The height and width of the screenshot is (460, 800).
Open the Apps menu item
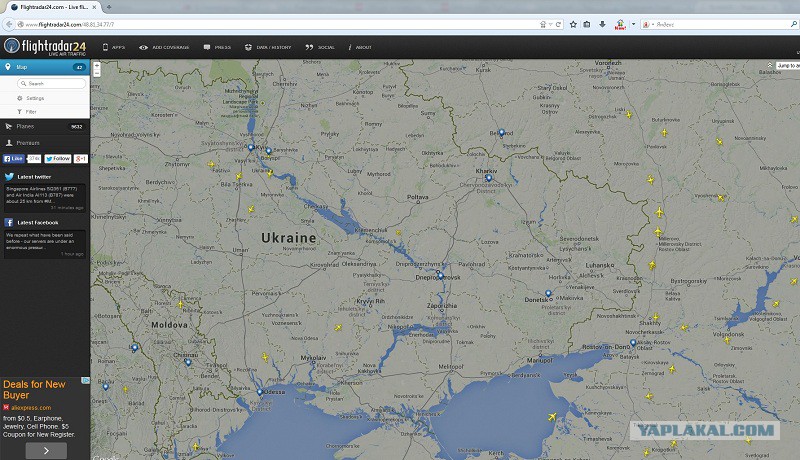[114, 47]
